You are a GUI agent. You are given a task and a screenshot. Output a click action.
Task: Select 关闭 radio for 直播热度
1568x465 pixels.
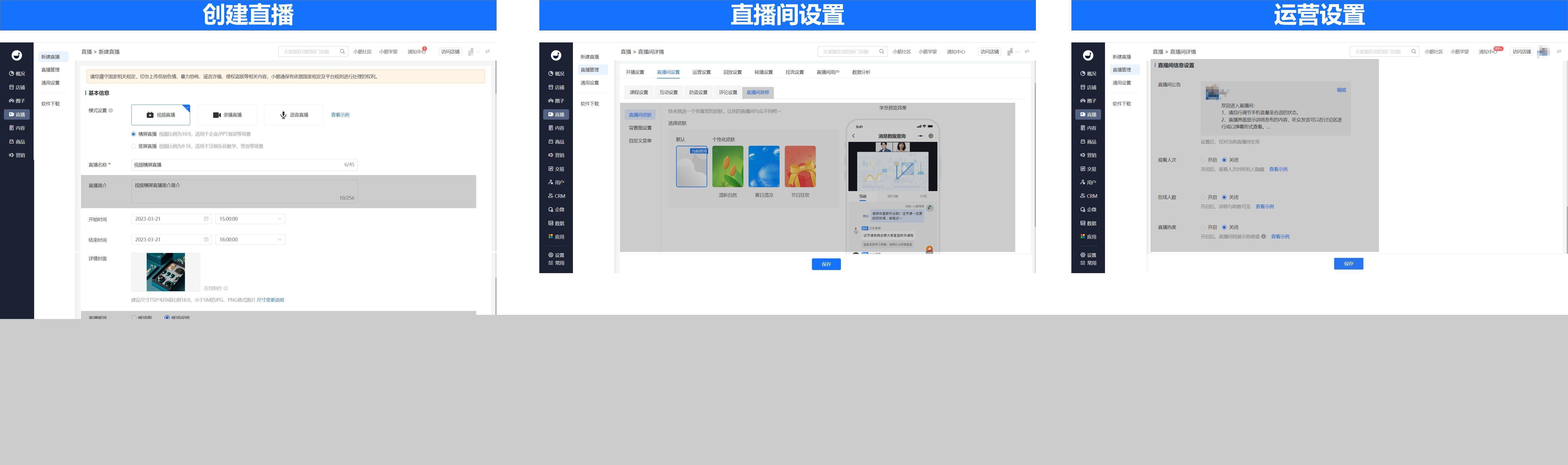(x=1224, y=227)
